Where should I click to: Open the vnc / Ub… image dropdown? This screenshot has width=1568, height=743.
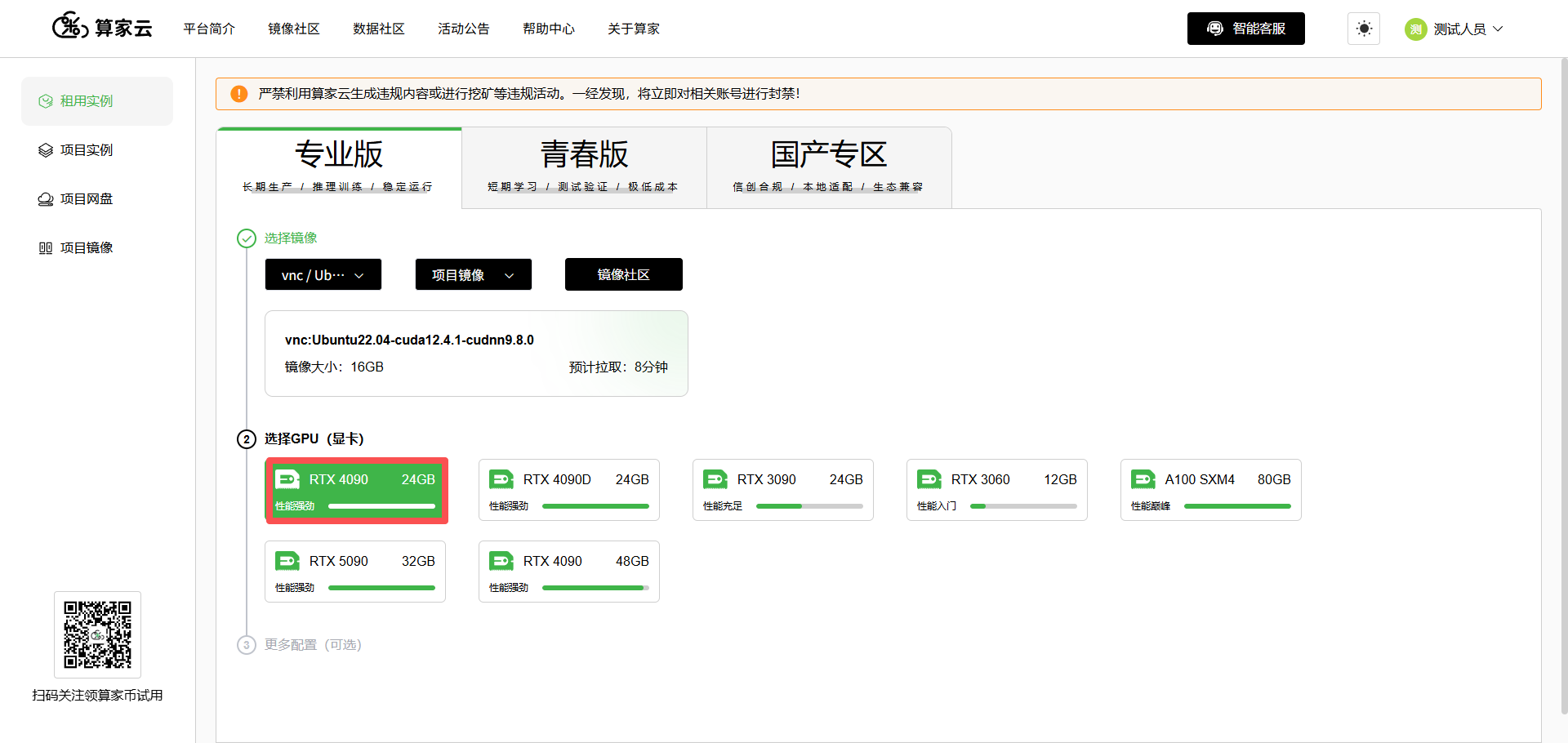[323, 274]
